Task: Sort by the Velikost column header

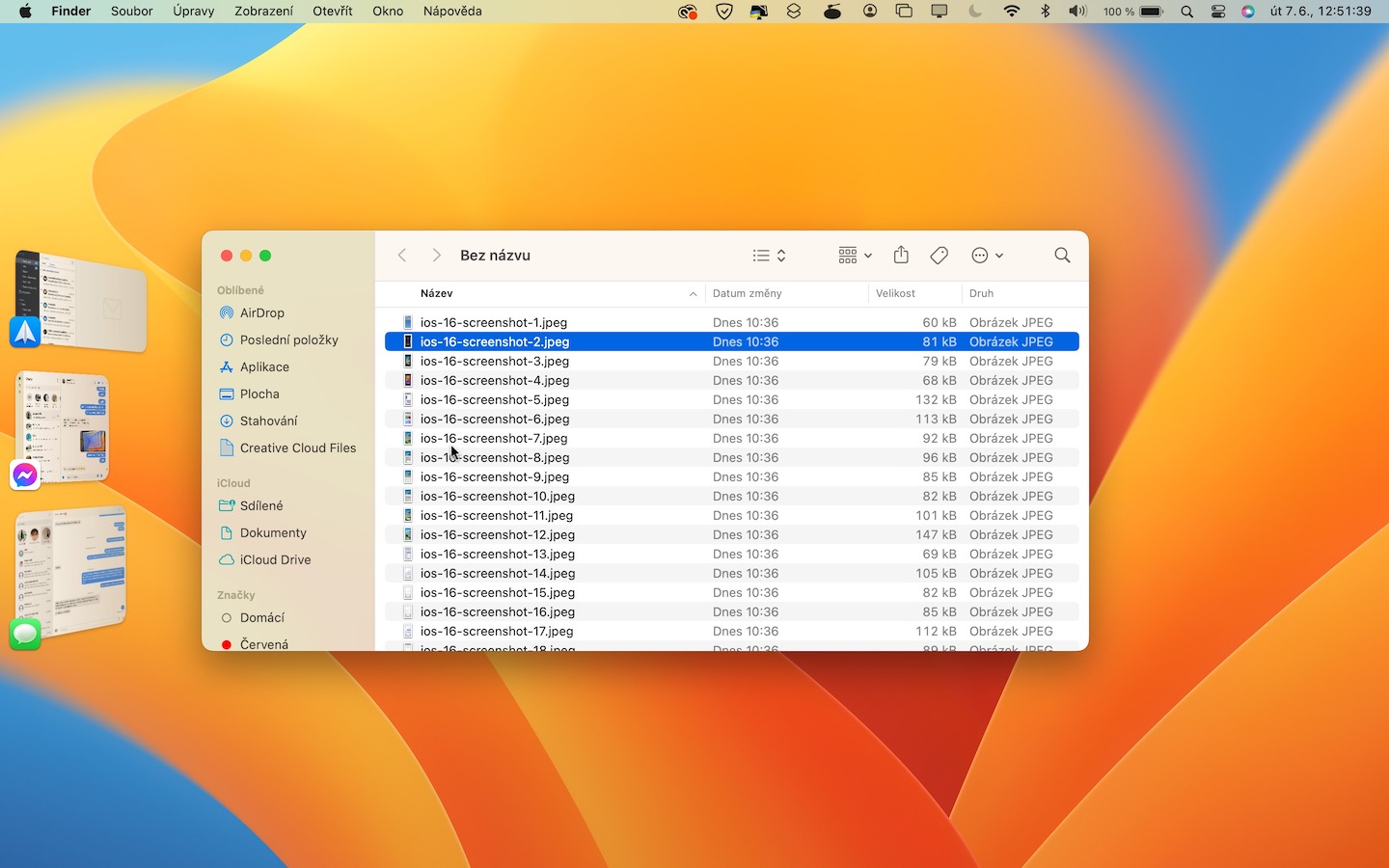Action: 895,293
